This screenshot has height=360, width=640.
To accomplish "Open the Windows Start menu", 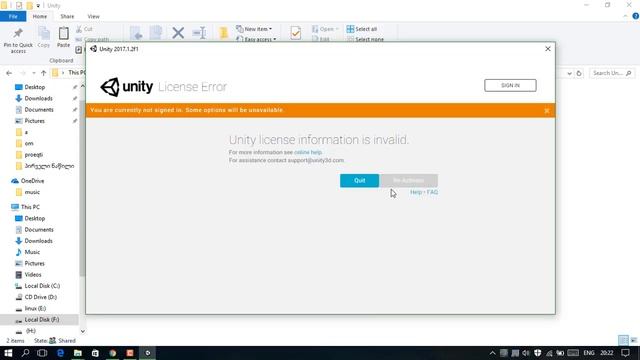I will click(8, 353).
